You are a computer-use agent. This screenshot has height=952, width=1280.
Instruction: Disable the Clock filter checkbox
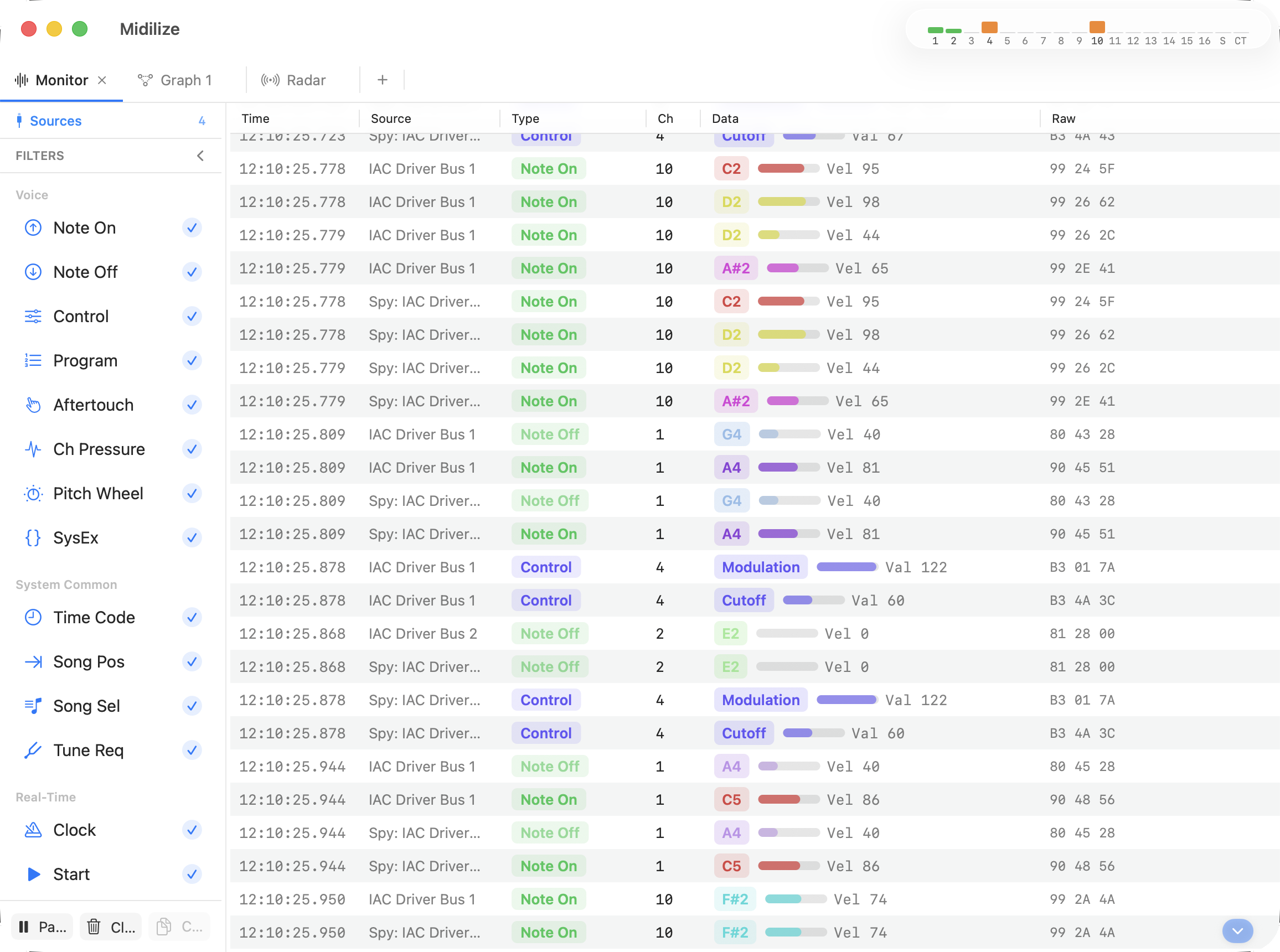pyautogui.click(x=192, y=830)
